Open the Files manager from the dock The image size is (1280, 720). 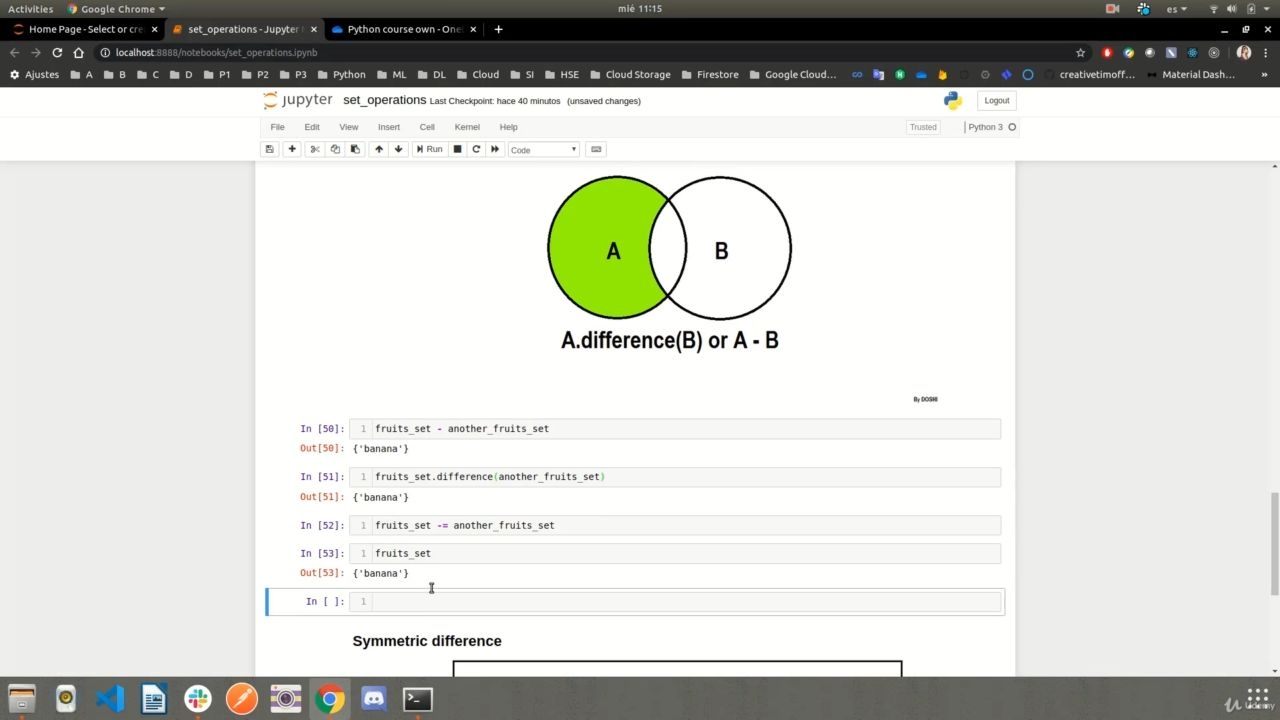point(22,699)
